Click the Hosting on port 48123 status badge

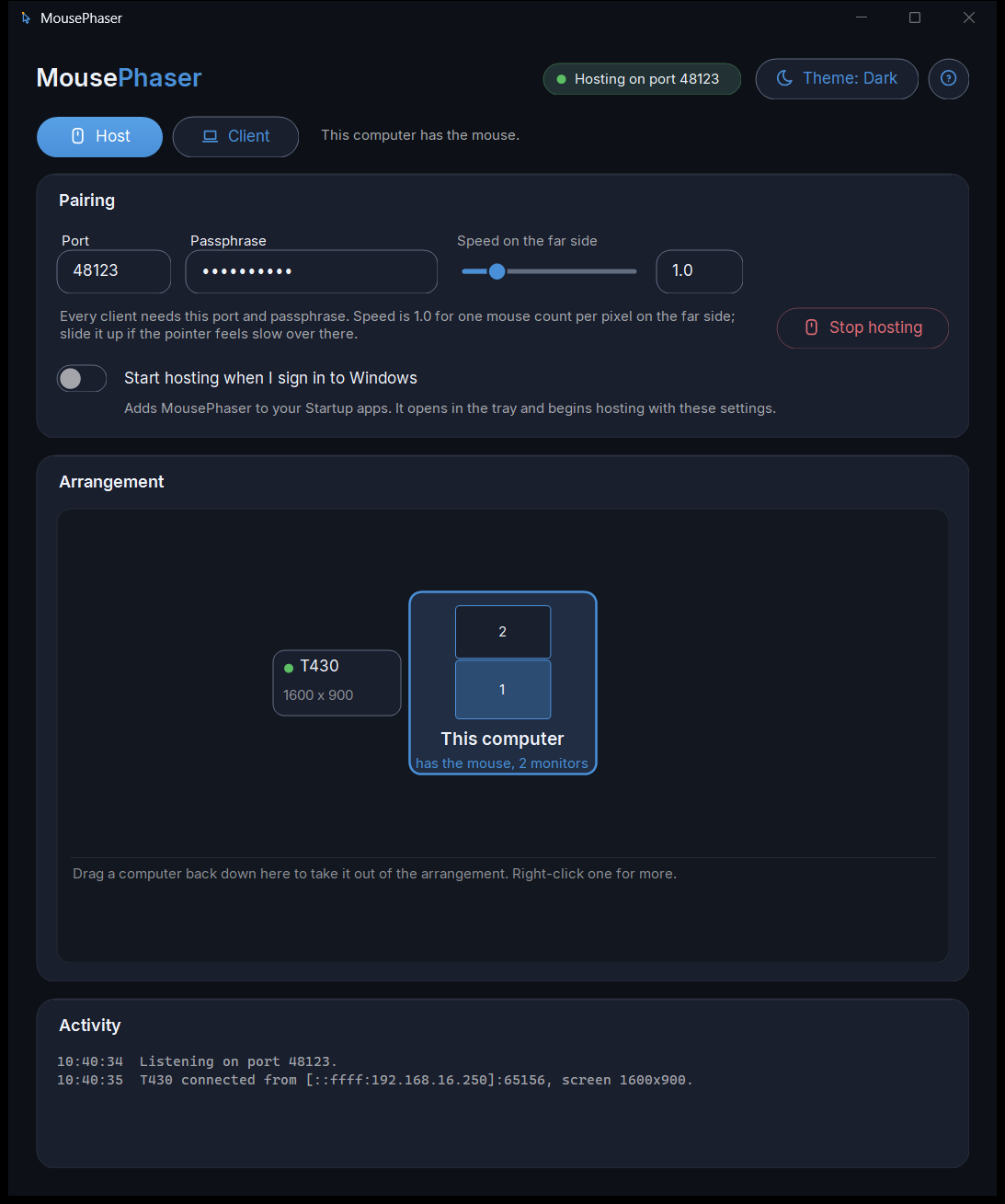(642, 79)
